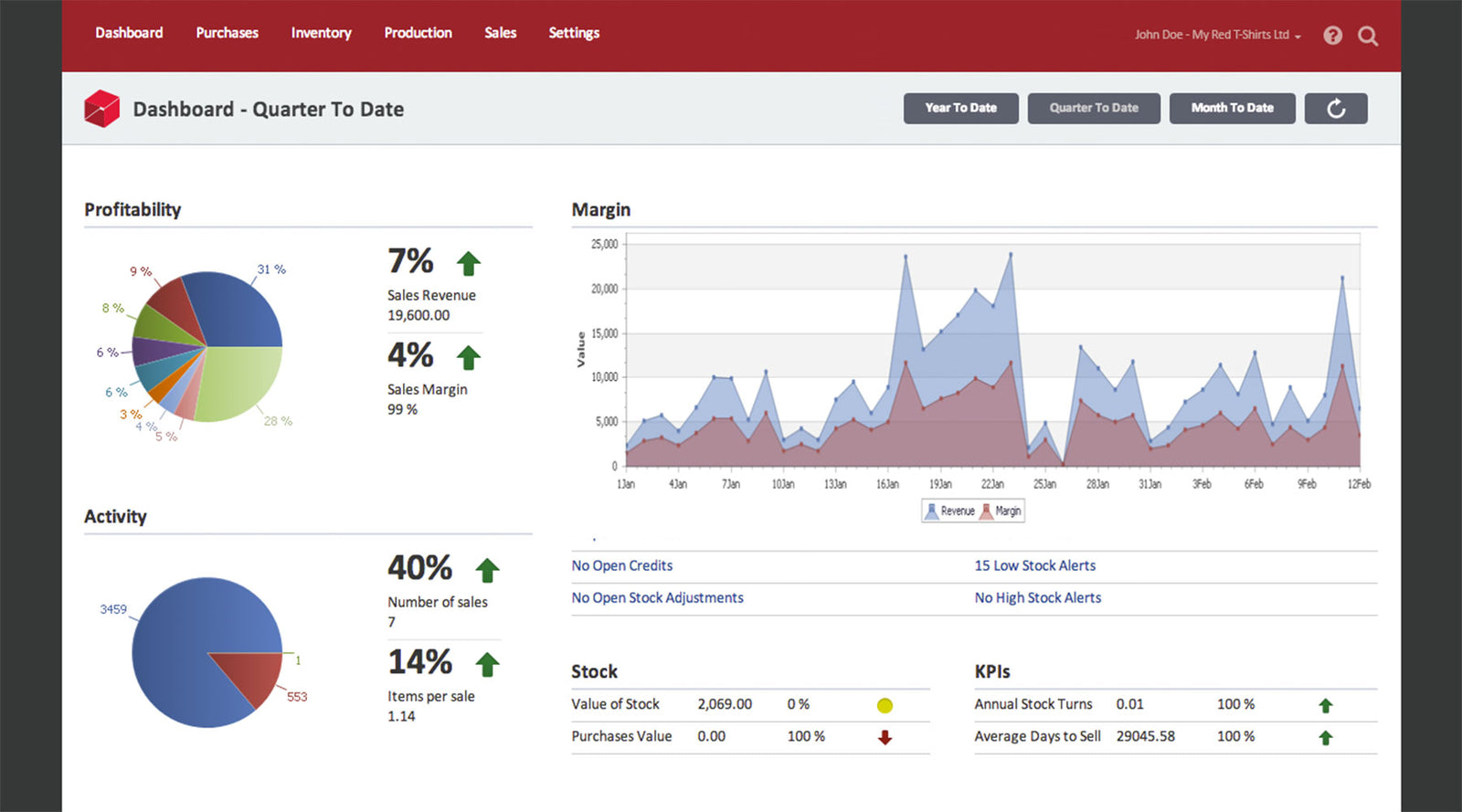Open the Production menu
Screen dimensions: 1462x812
[x=418, y=33]
